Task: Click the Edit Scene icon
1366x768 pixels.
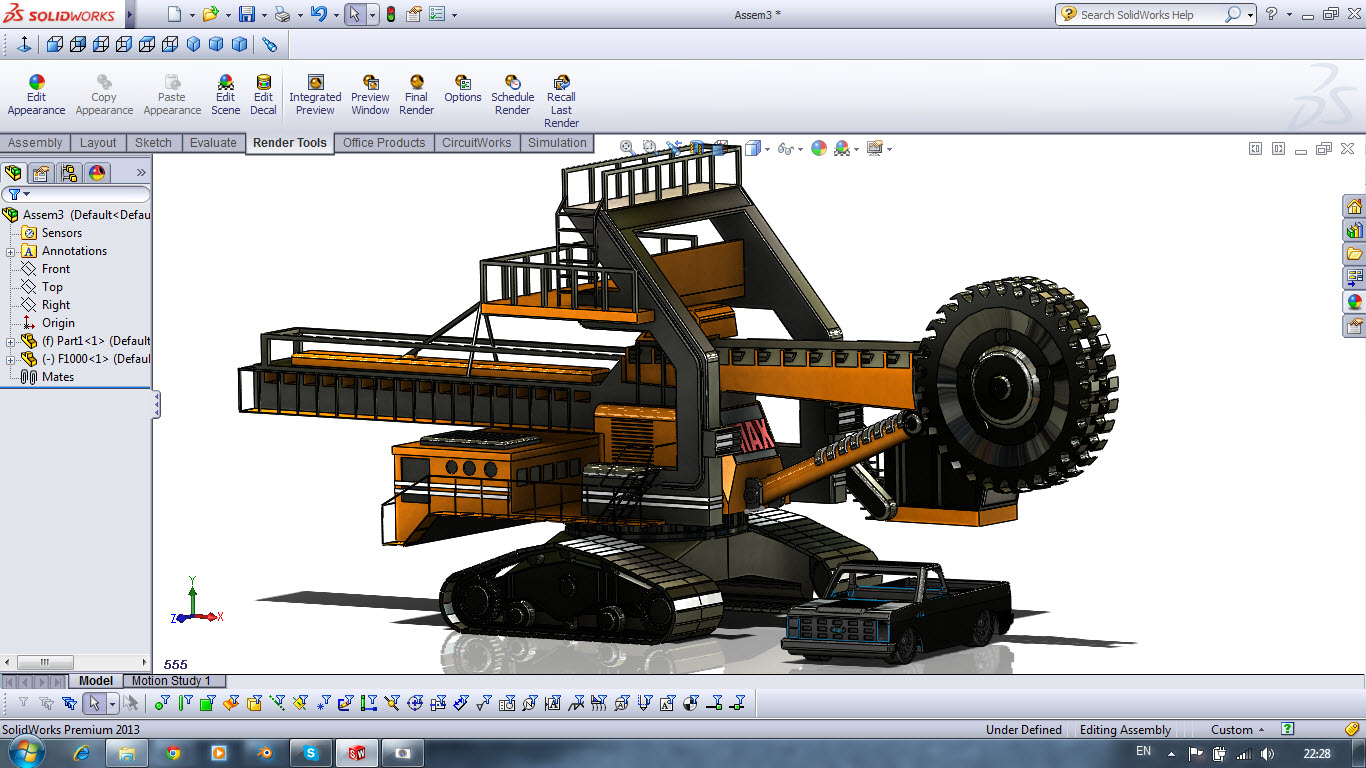Action: (x=225, y=95)
